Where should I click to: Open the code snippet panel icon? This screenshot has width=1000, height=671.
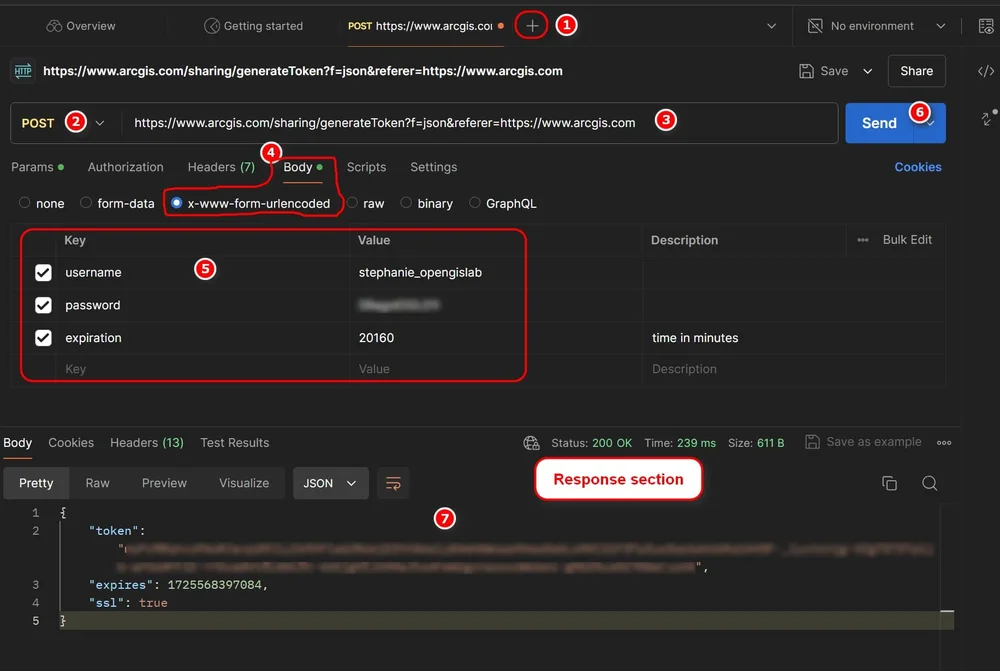click(985, 71)
